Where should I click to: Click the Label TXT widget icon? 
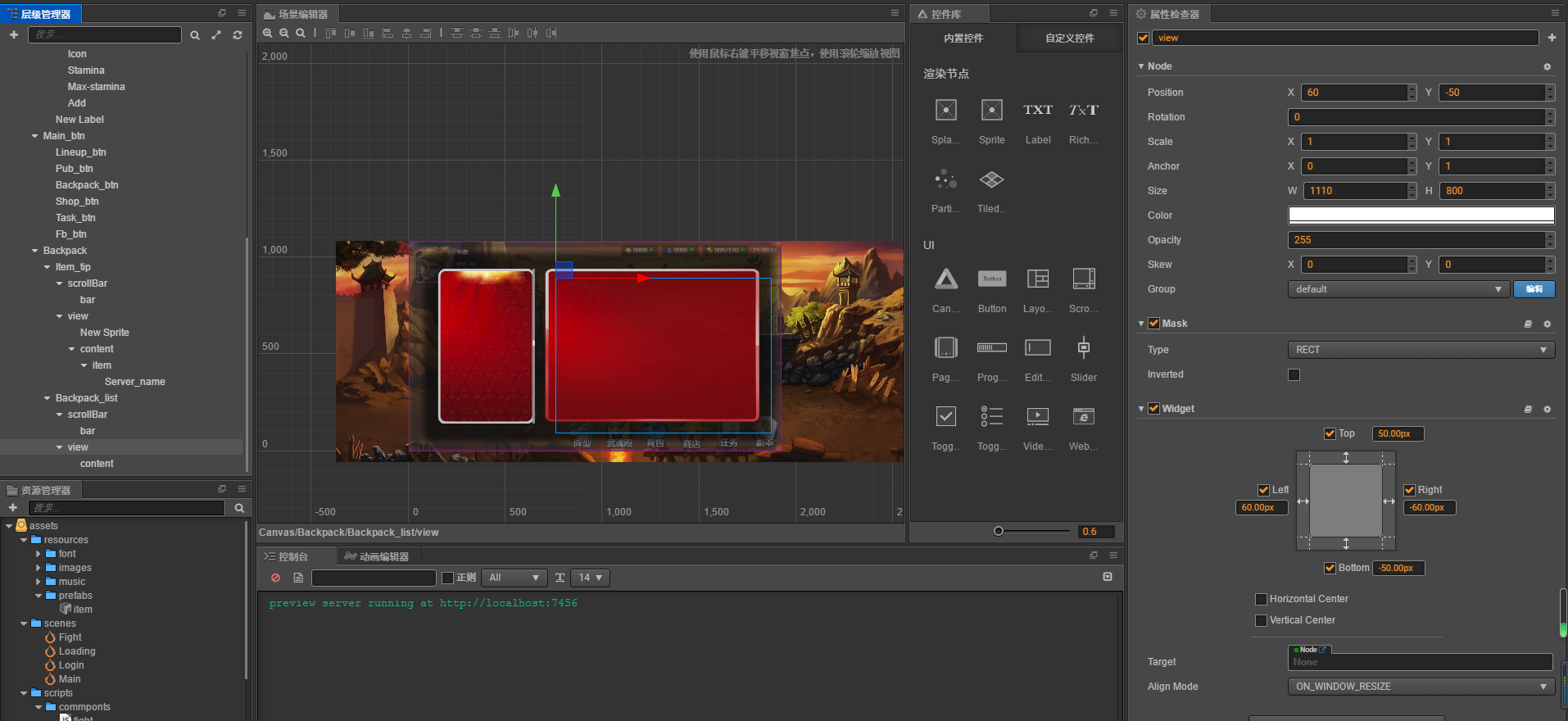[x=1037, y=111]
